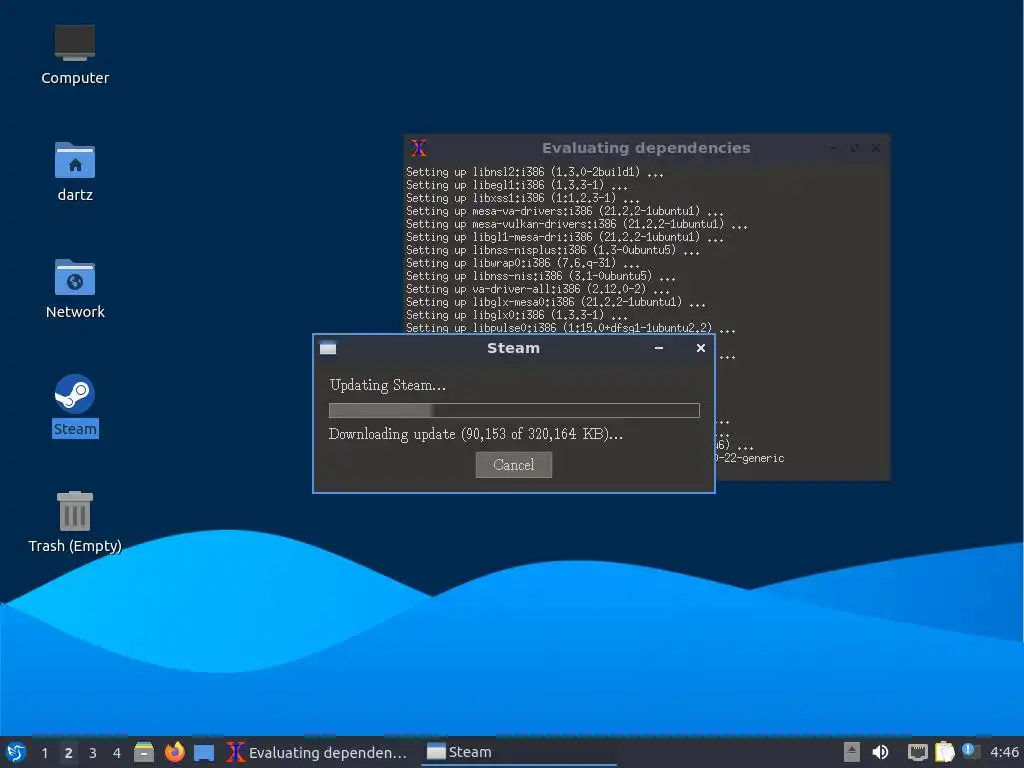This screenshot has height=768, width=1024.
Task: Click the Steam update progress bar
Action: [x=514, y=410]
